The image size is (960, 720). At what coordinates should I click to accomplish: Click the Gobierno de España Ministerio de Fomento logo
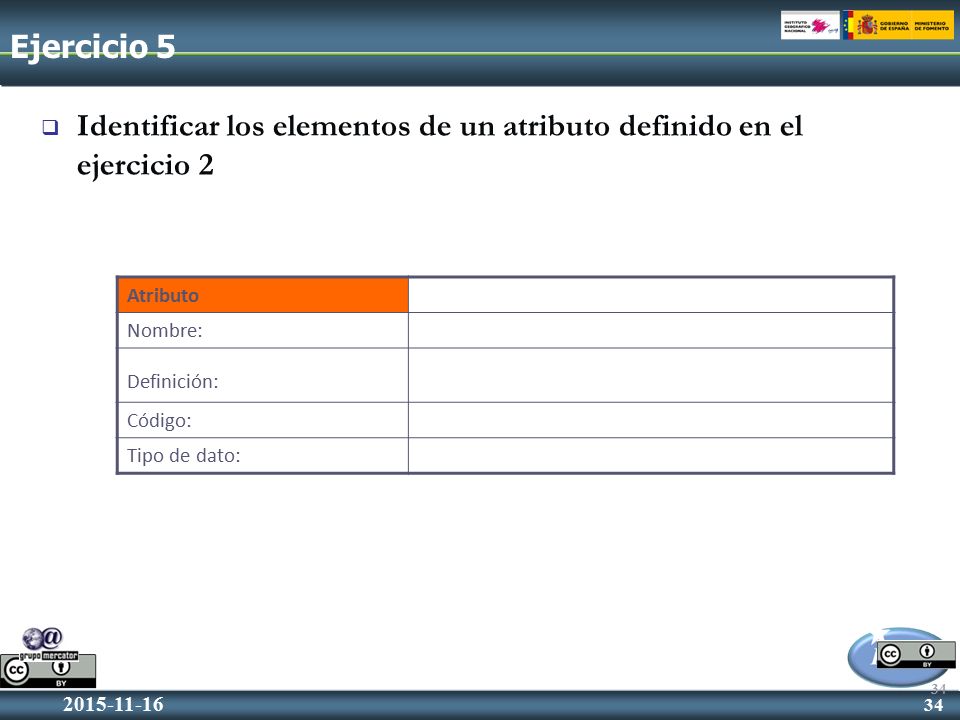click(x=898, y=25)
